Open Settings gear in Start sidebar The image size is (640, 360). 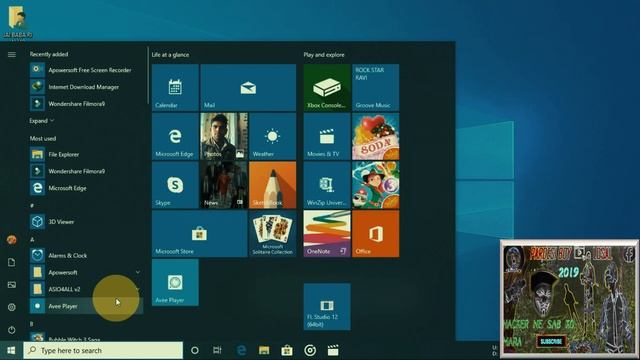click(11, 307)
